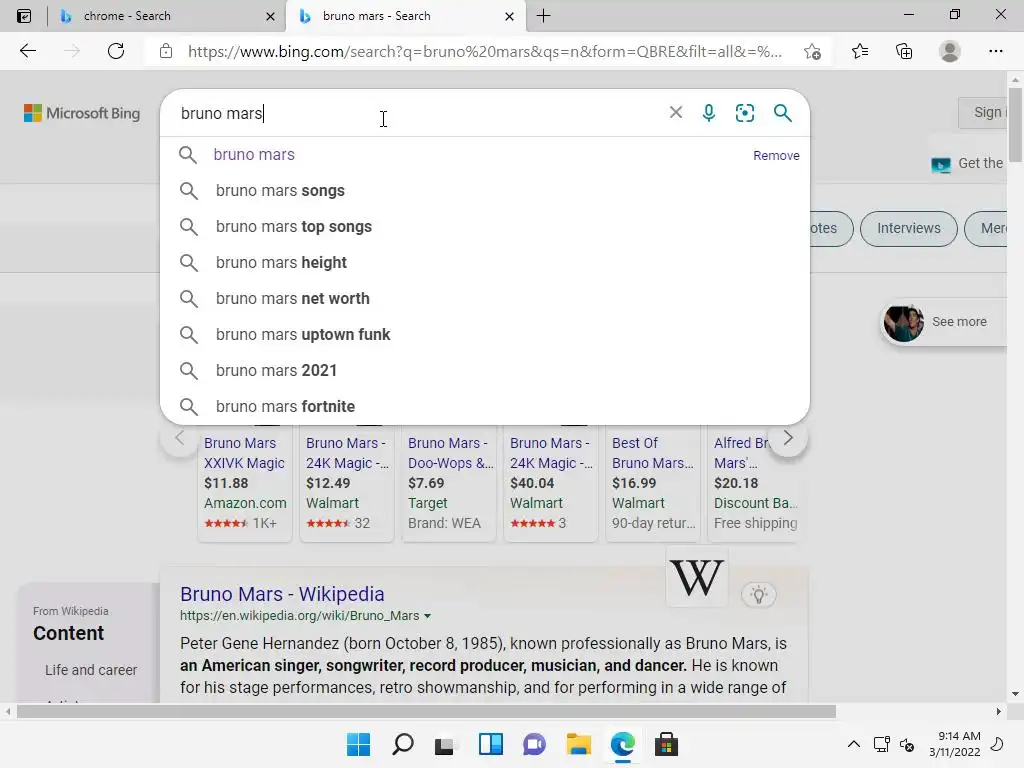Click the site lock icon in address bar

coord(166,51)
